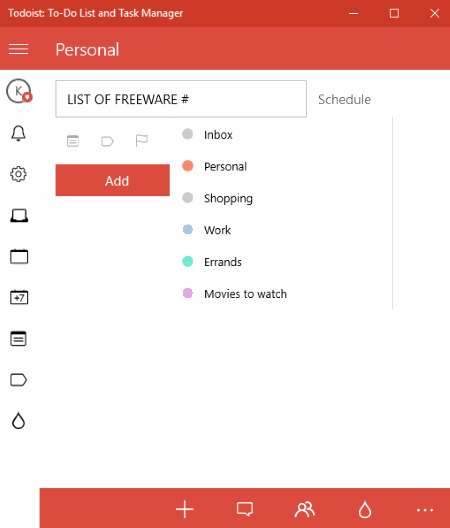Open Next 7 days icon in sidebar

[x=19, y=297]
